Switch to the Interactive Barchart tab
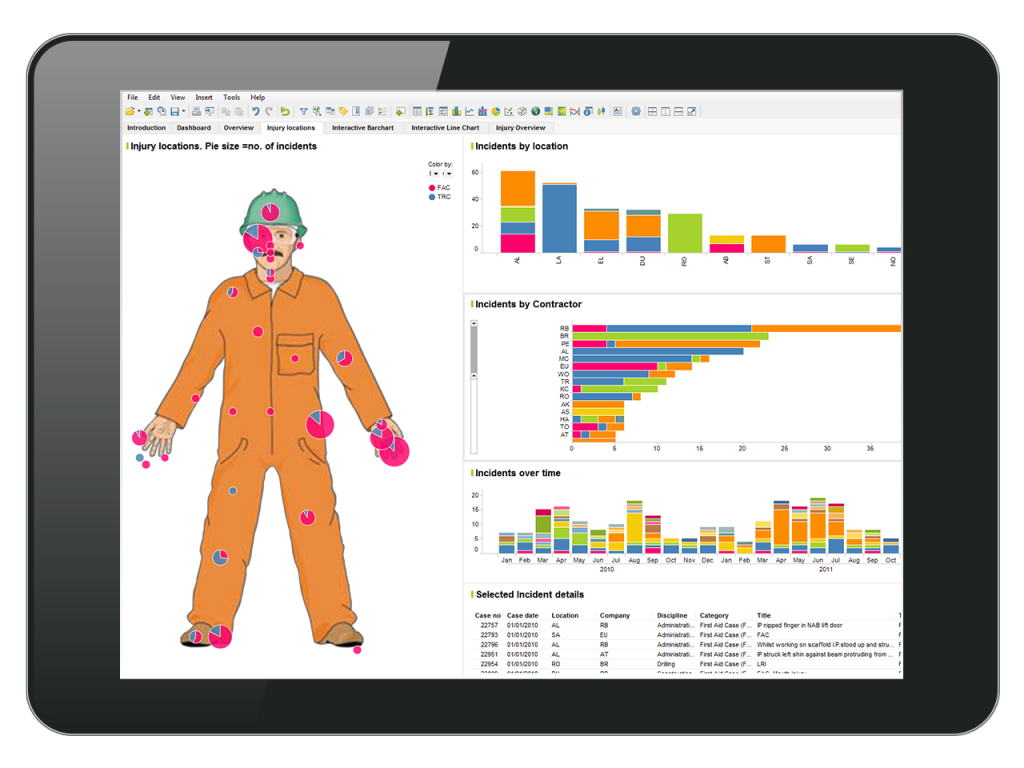 click(x=362, y=128)
